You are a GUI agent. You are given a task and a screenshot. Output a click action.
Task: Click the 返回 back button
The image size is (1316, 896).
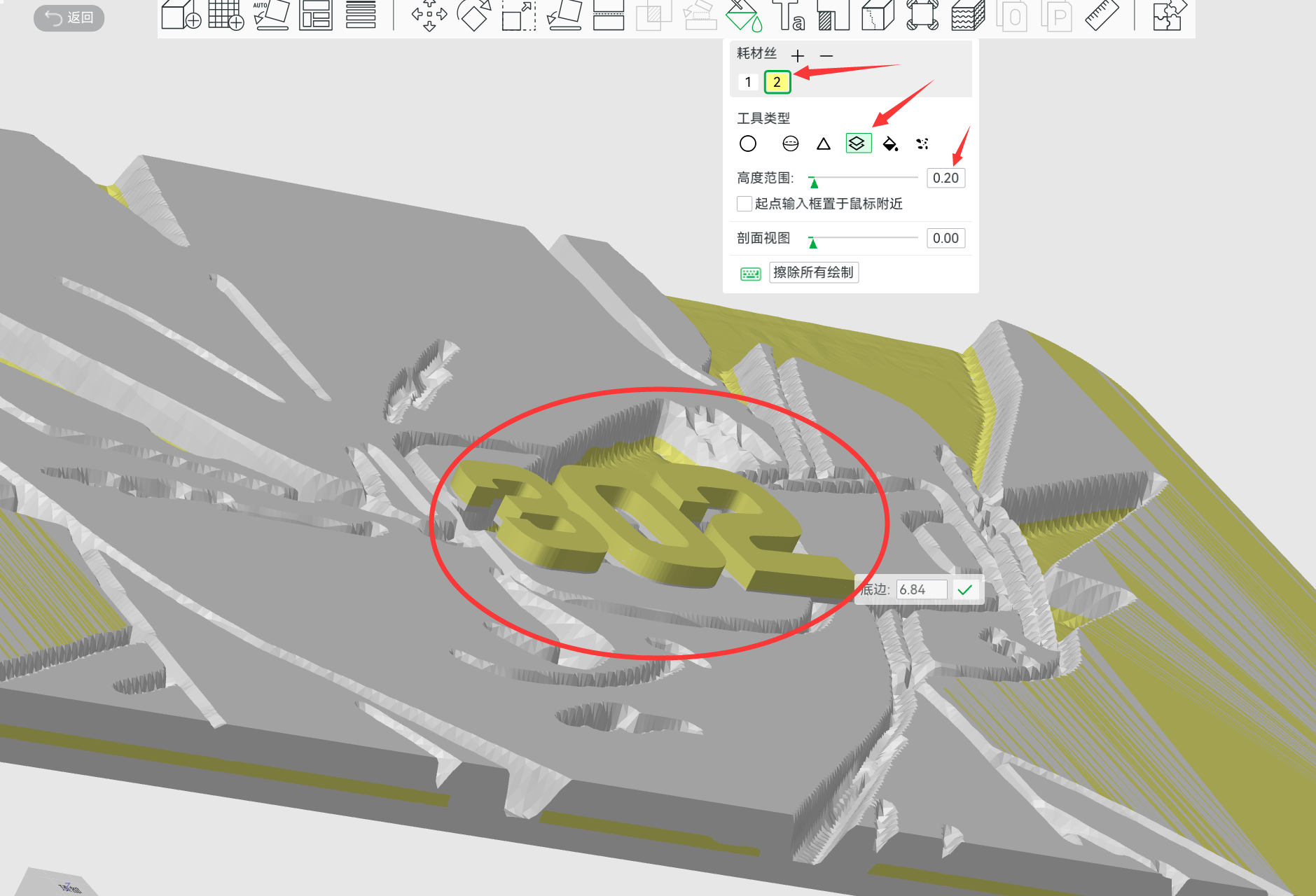tap(69, 17)
